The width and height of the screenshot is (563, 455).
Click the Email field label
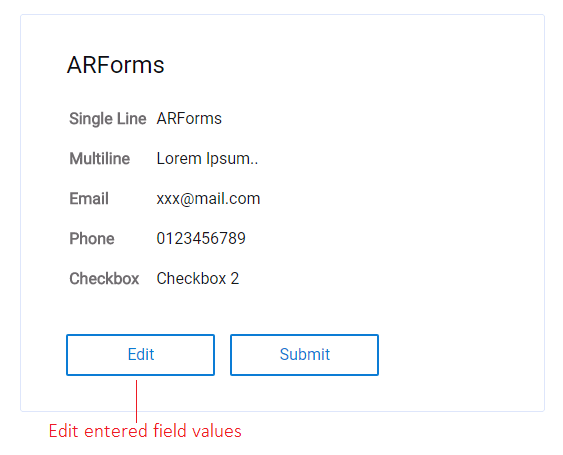click(x=89, y=199)
